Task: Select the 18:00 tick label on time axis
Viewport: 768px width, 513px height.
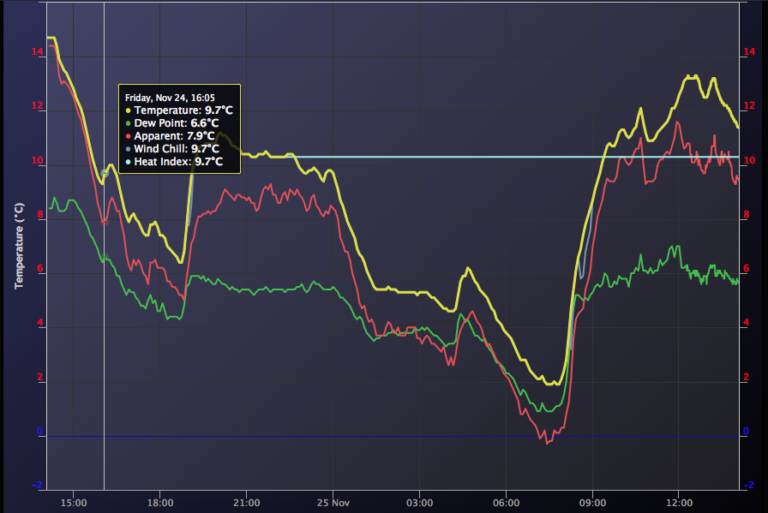Action: (160, 502)
